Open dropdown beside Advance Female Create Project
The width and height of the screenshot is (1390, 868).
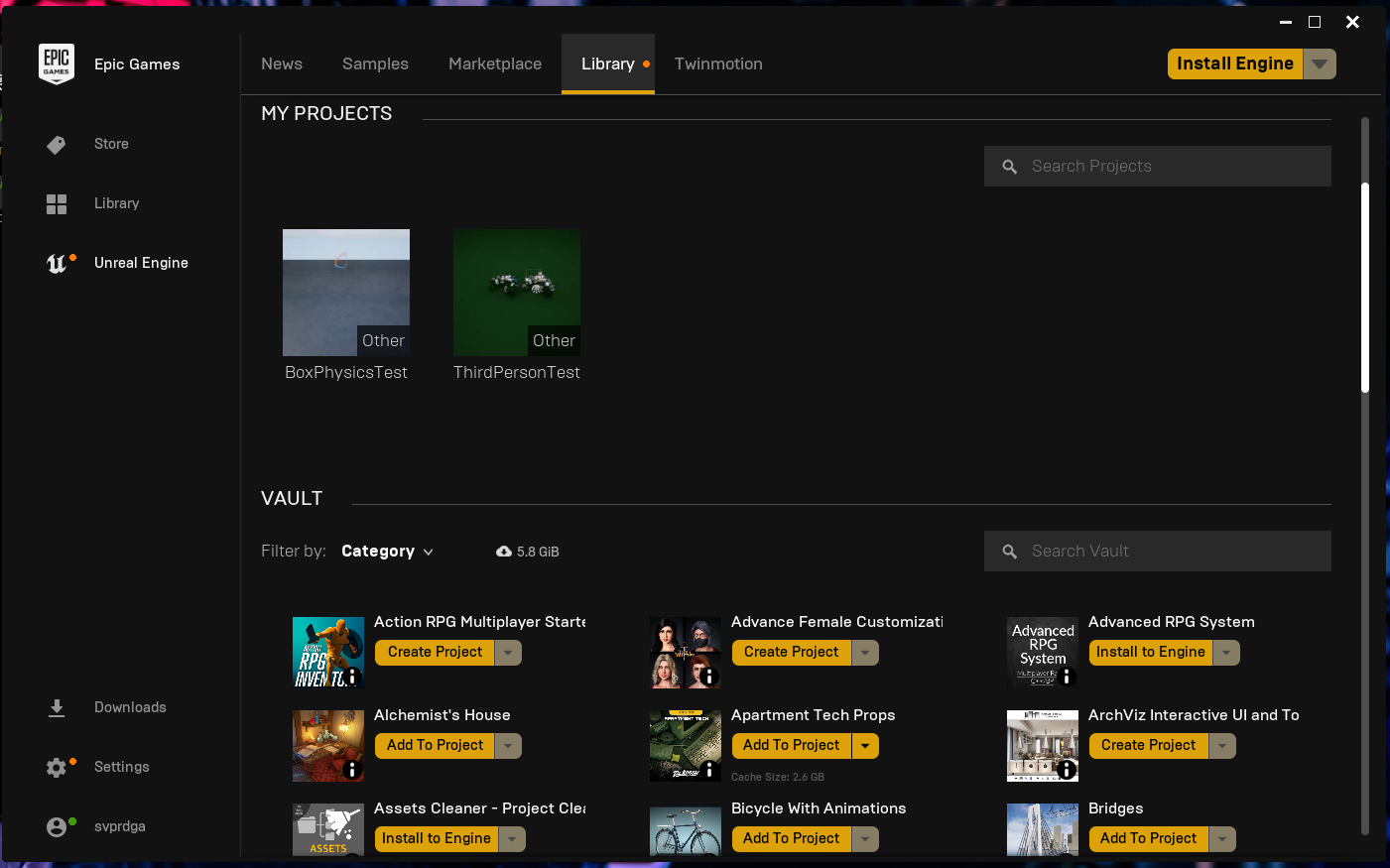[865, 653]
